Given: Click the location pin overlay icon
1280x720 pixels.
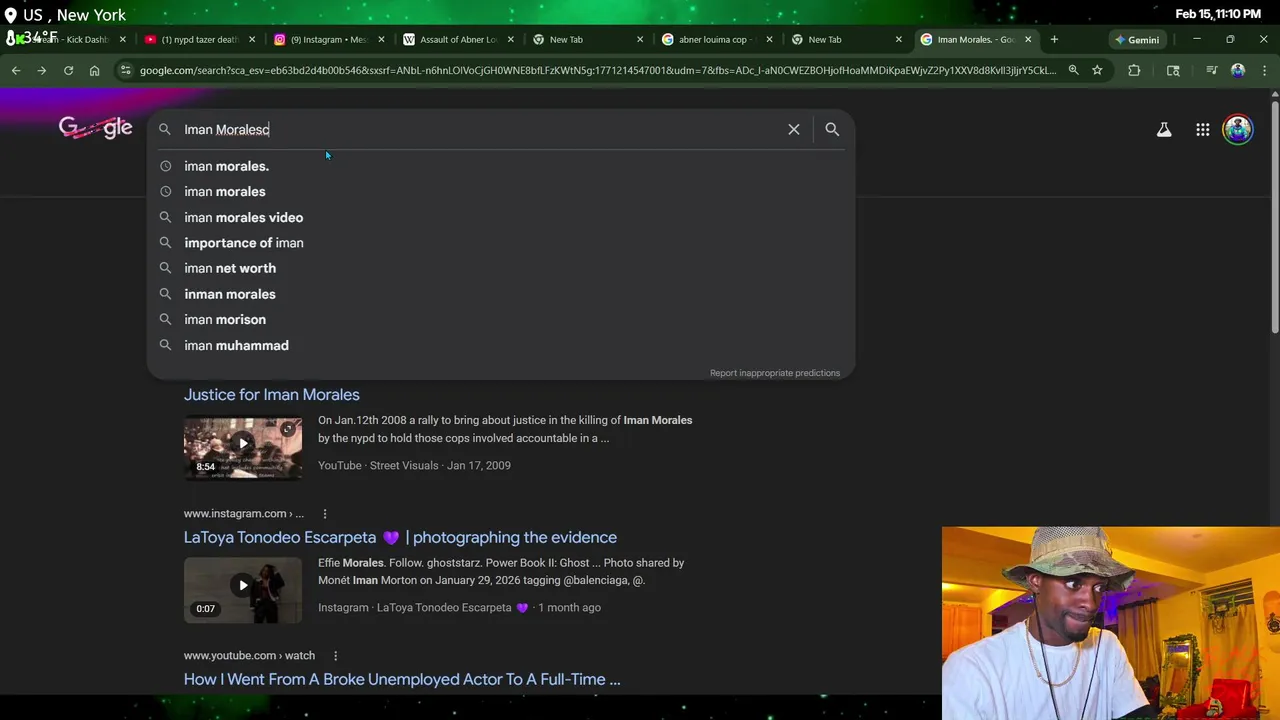Looking at the screenshot, I should 10,15.
